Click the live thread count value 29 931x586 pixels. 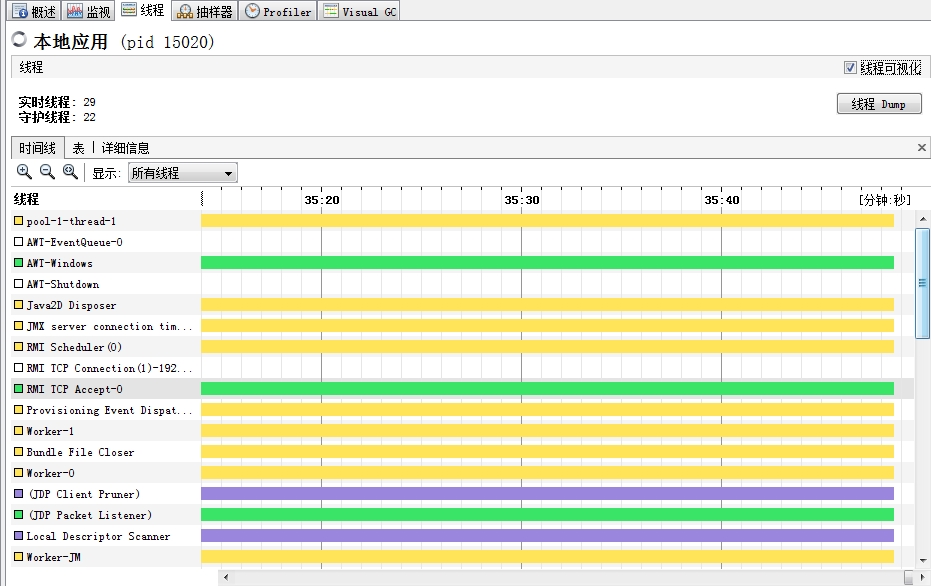pyautogui.click(x=89, y=102)
